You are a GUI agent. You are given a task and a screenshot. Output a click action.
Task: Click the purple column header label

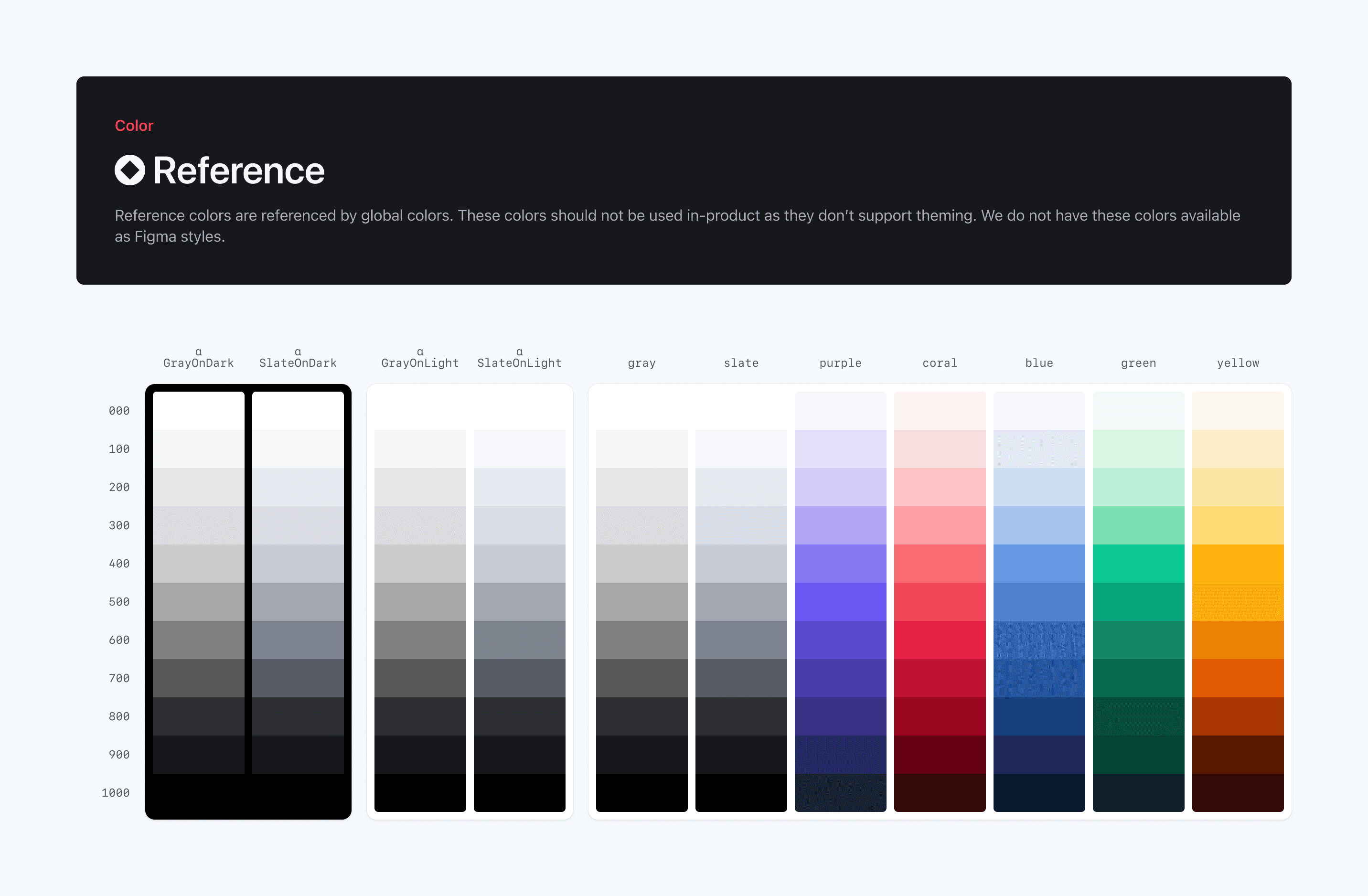coord(840,363)
